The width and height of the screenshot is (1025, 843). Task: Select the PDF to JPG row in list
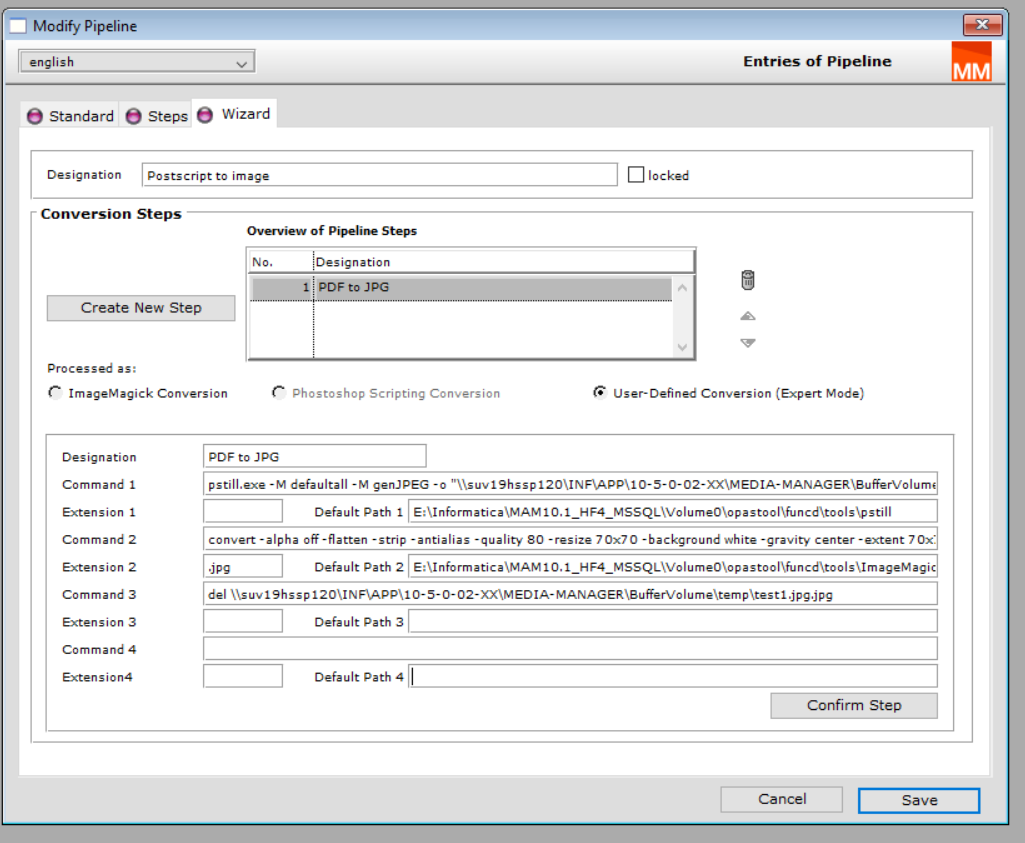[462, 288]
